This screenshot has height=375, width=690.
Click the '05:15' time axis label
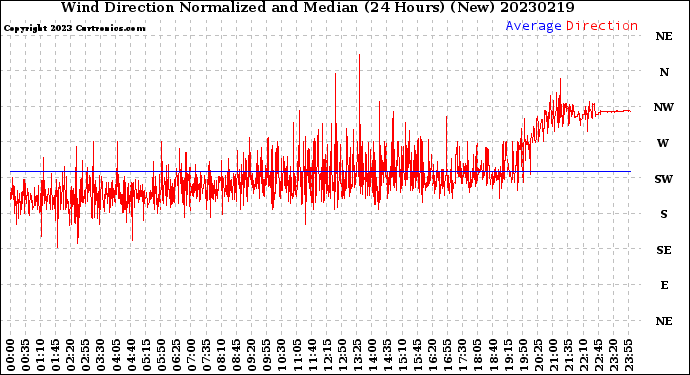(146, 355)
